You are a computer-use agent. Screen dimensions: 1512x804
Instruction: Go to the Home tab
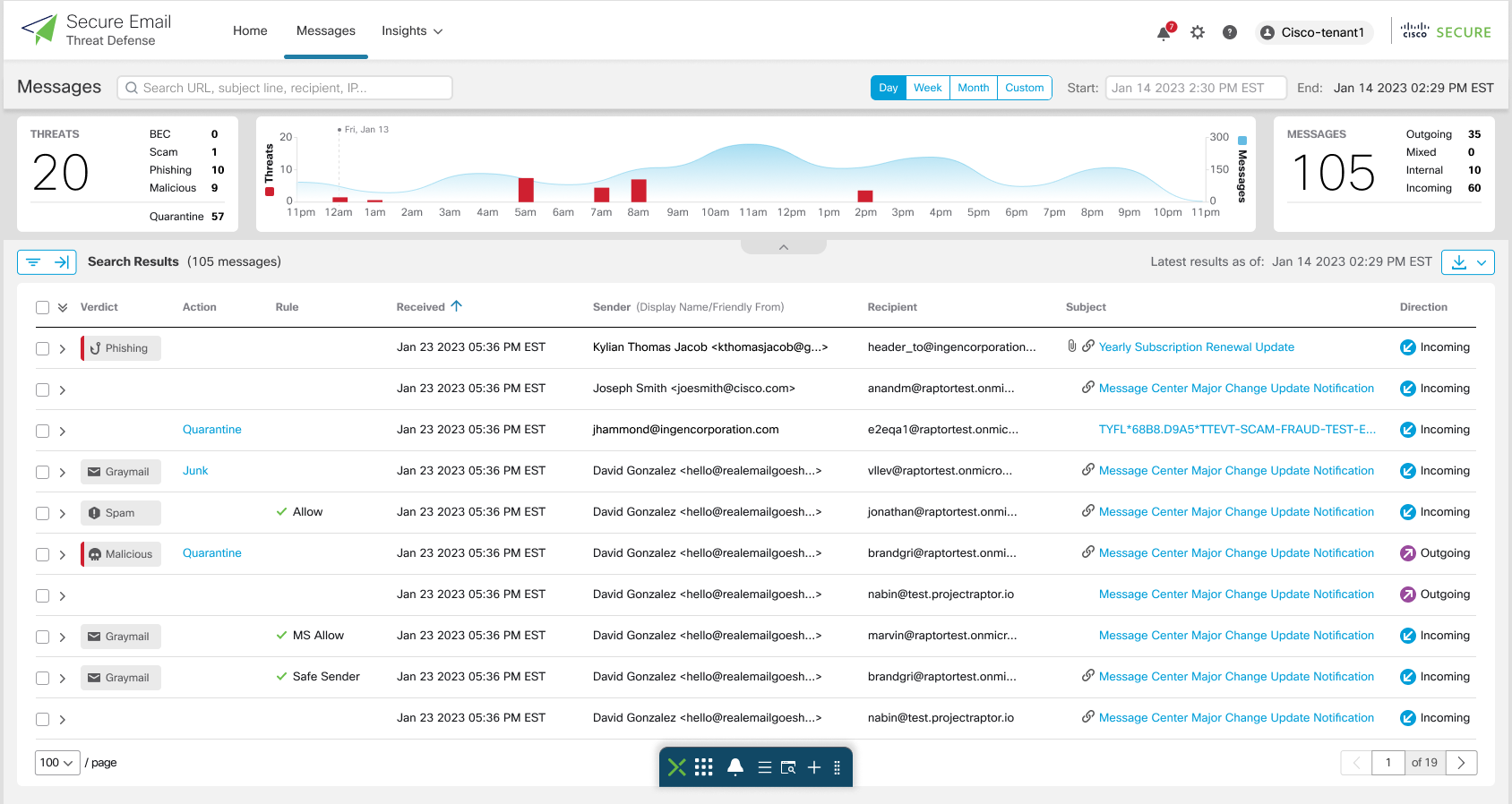[250, 30]
